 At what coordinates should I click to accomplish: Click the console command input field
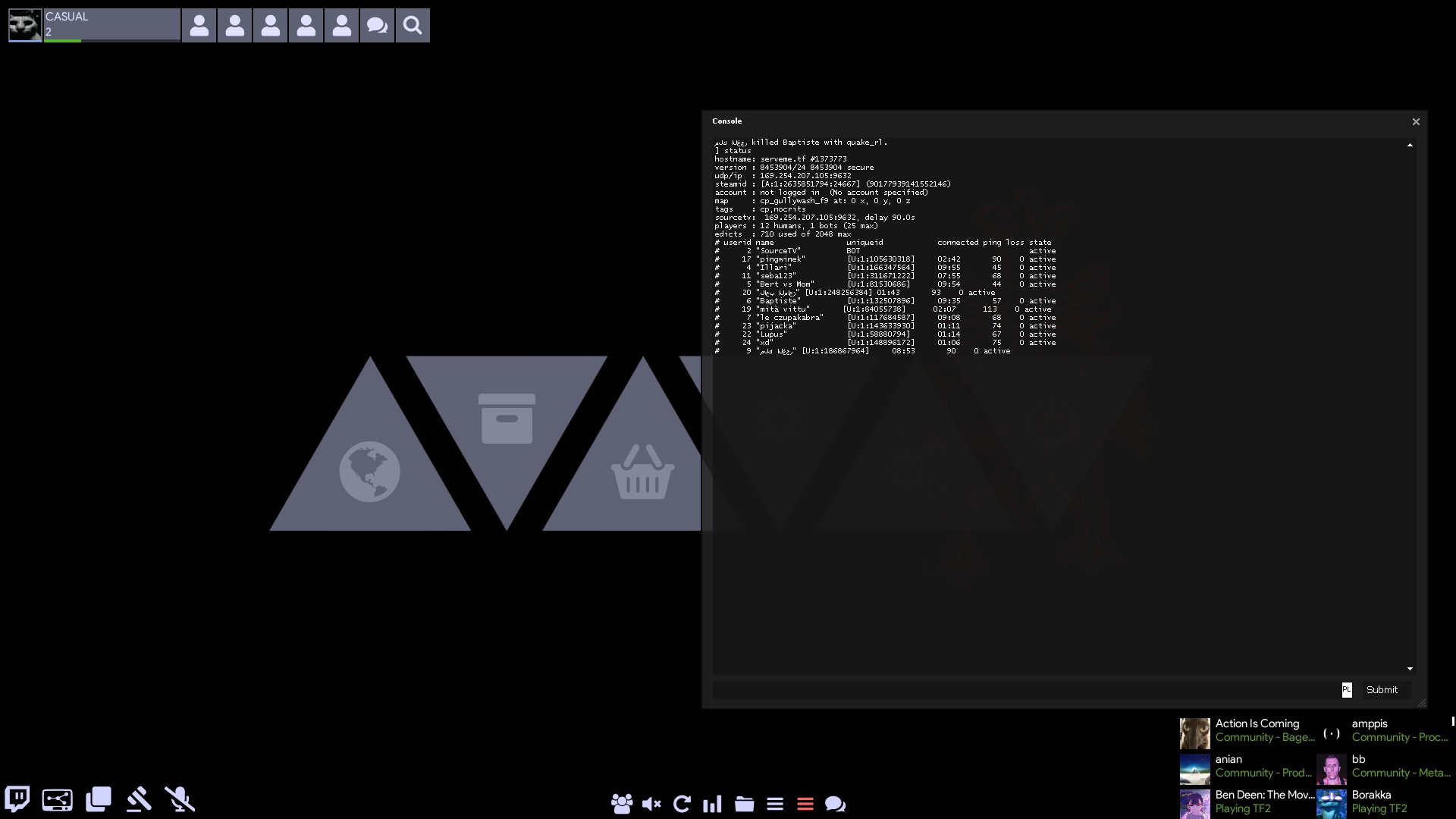(x=1024, y=689)
